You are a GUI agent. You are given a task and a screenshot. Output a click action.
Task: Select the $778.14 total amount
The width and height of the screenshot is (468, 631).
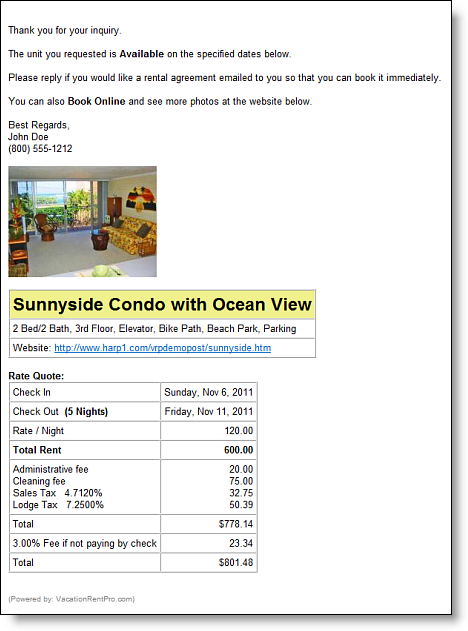tap(236, 524)
